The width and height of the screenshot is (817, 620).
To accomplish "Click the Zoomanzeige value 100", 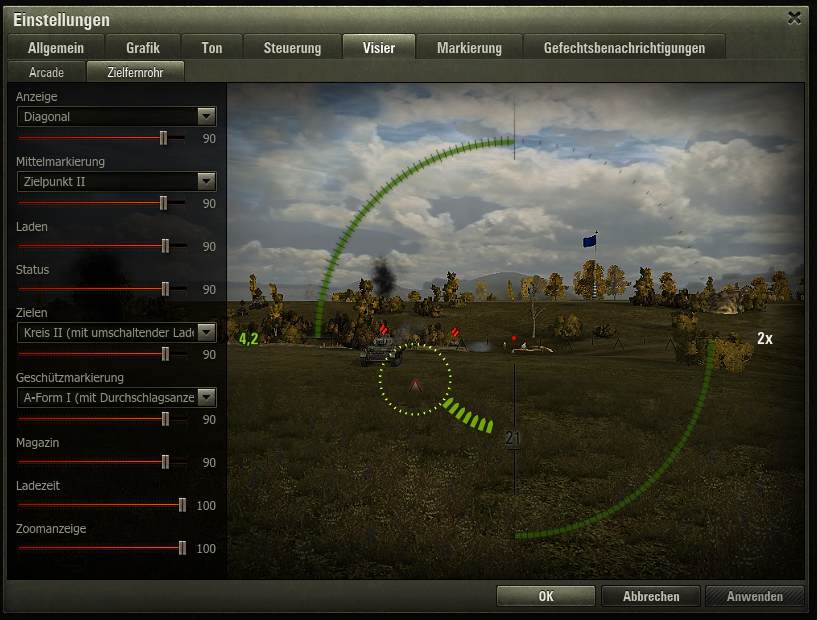I will [x=206, y=548].
